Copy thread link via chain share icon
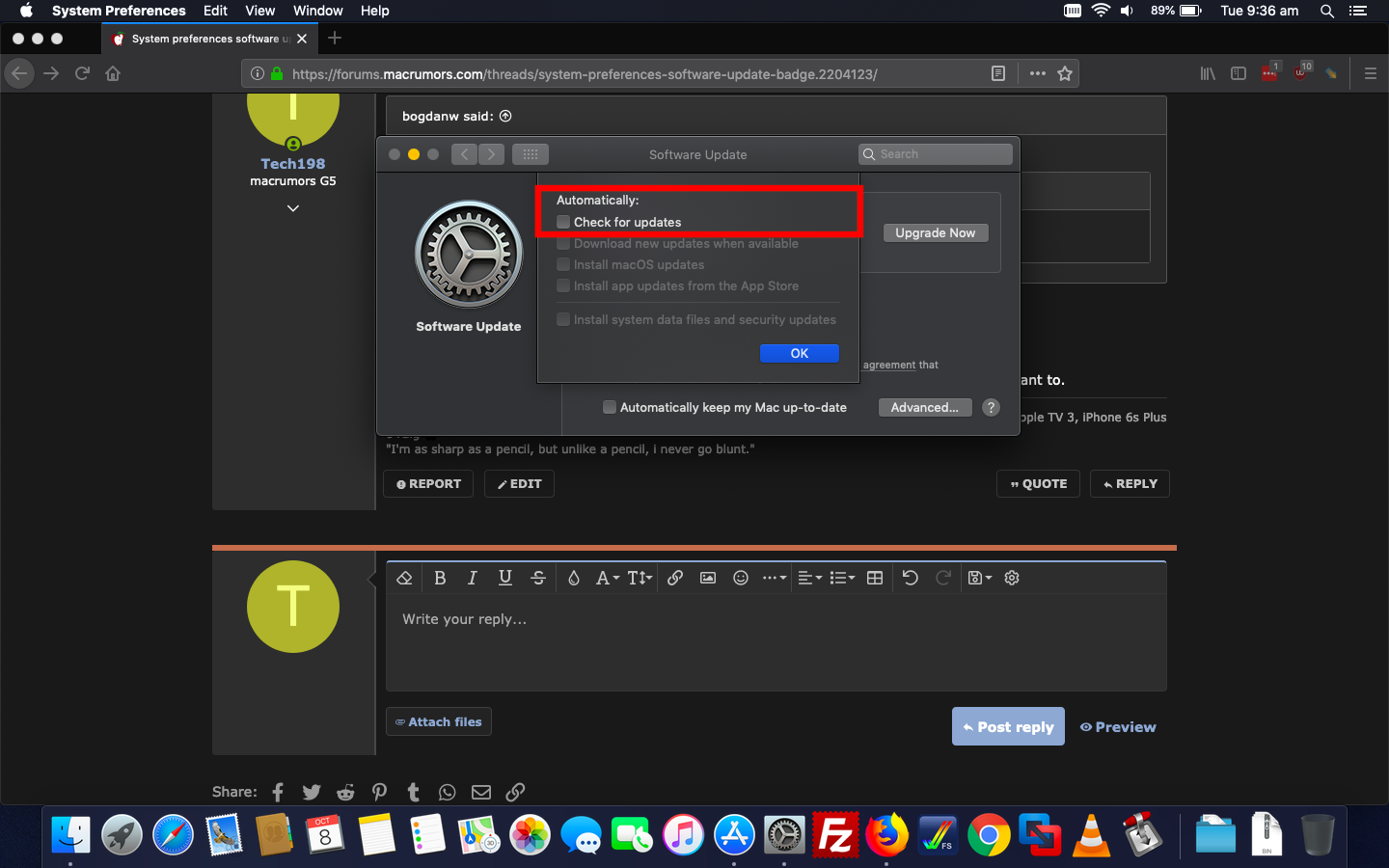The width and height of the screenshot is (1389, 868). [515, 792]
